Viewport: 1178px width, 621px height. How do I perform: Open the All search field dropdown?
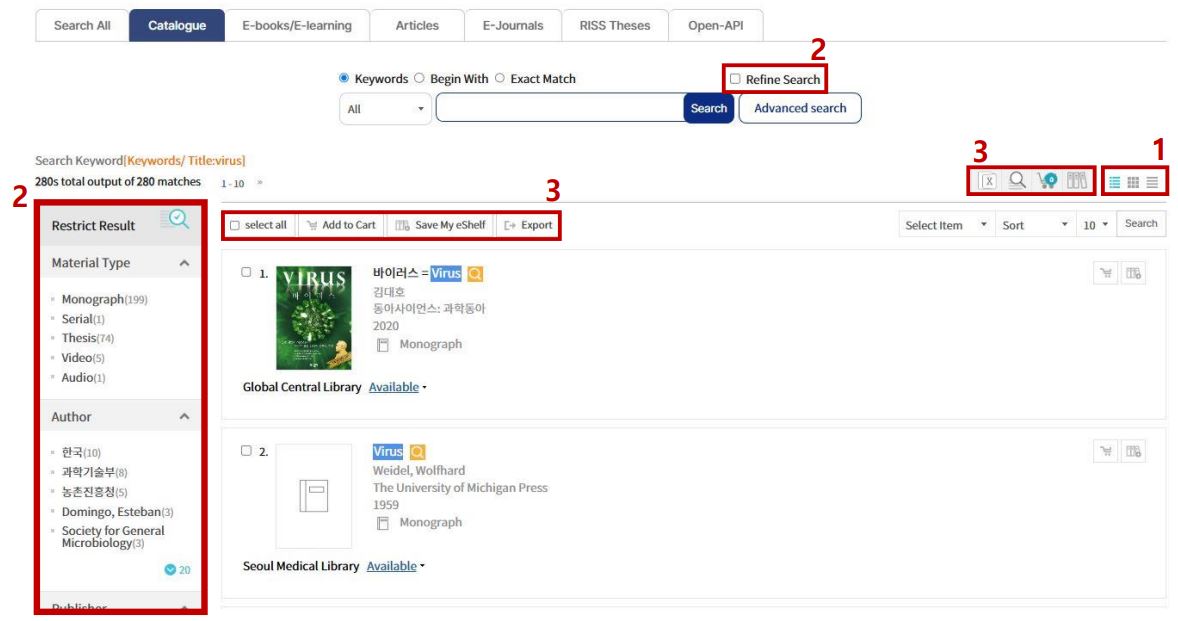pos(385,109)
